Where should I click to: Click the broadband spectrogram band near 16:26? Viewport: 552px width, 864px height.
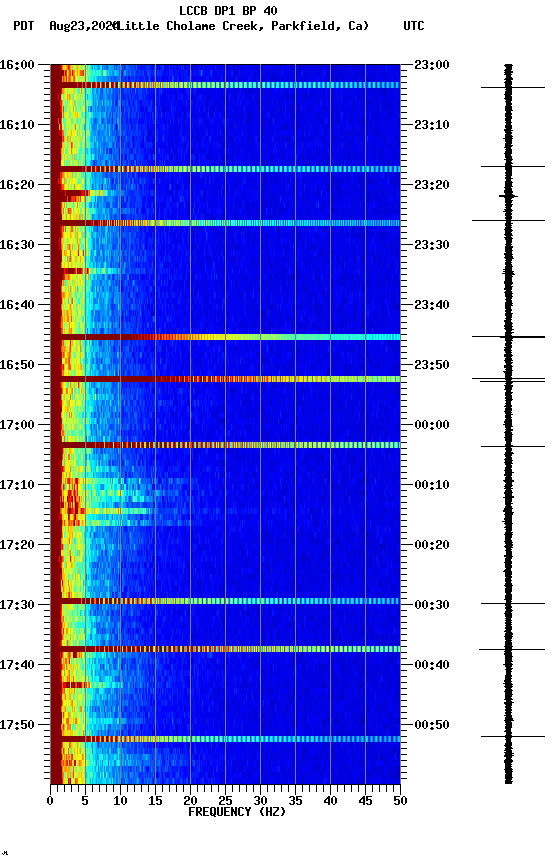coord(225,223)
